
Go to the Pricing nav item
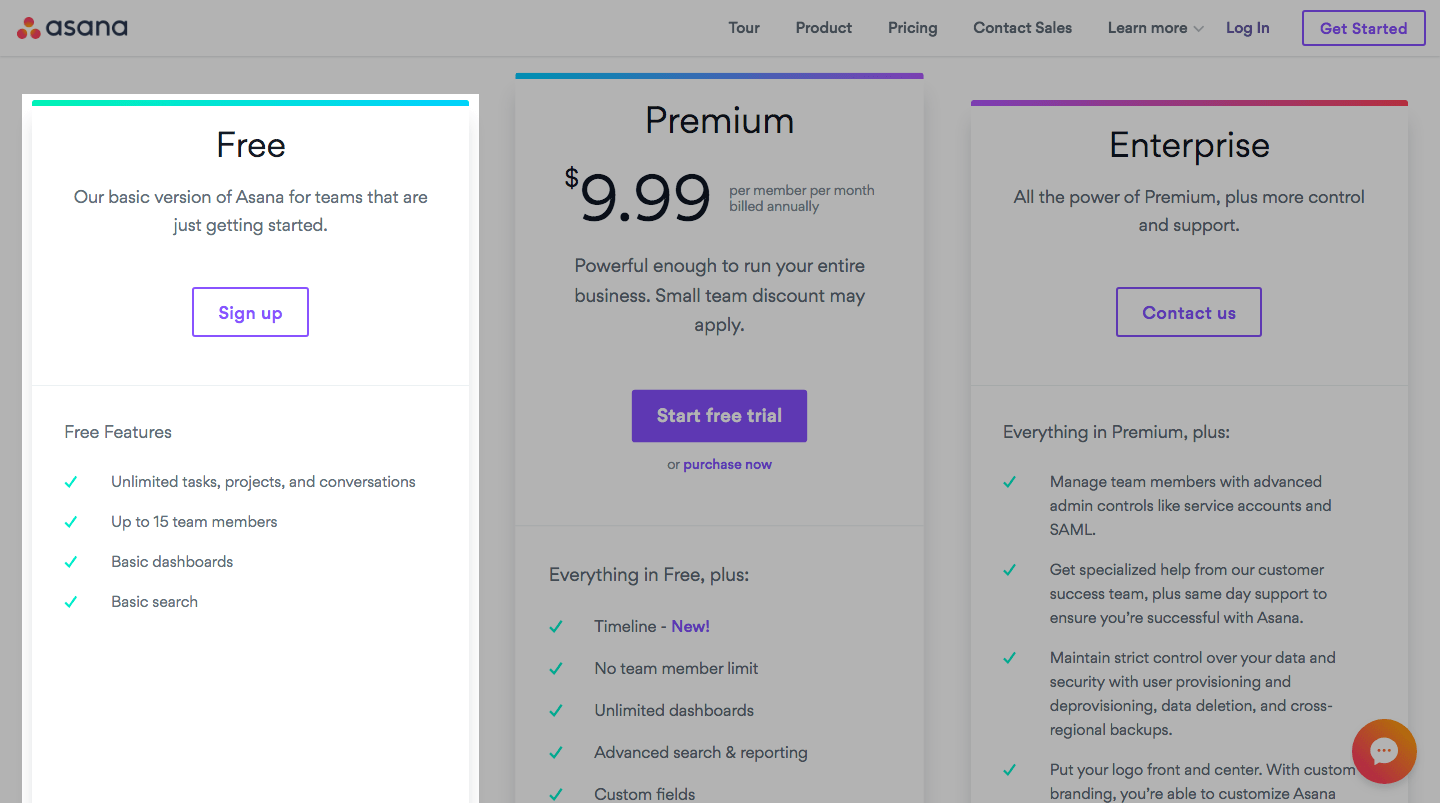pyautogui.click(x=912, y=27)
